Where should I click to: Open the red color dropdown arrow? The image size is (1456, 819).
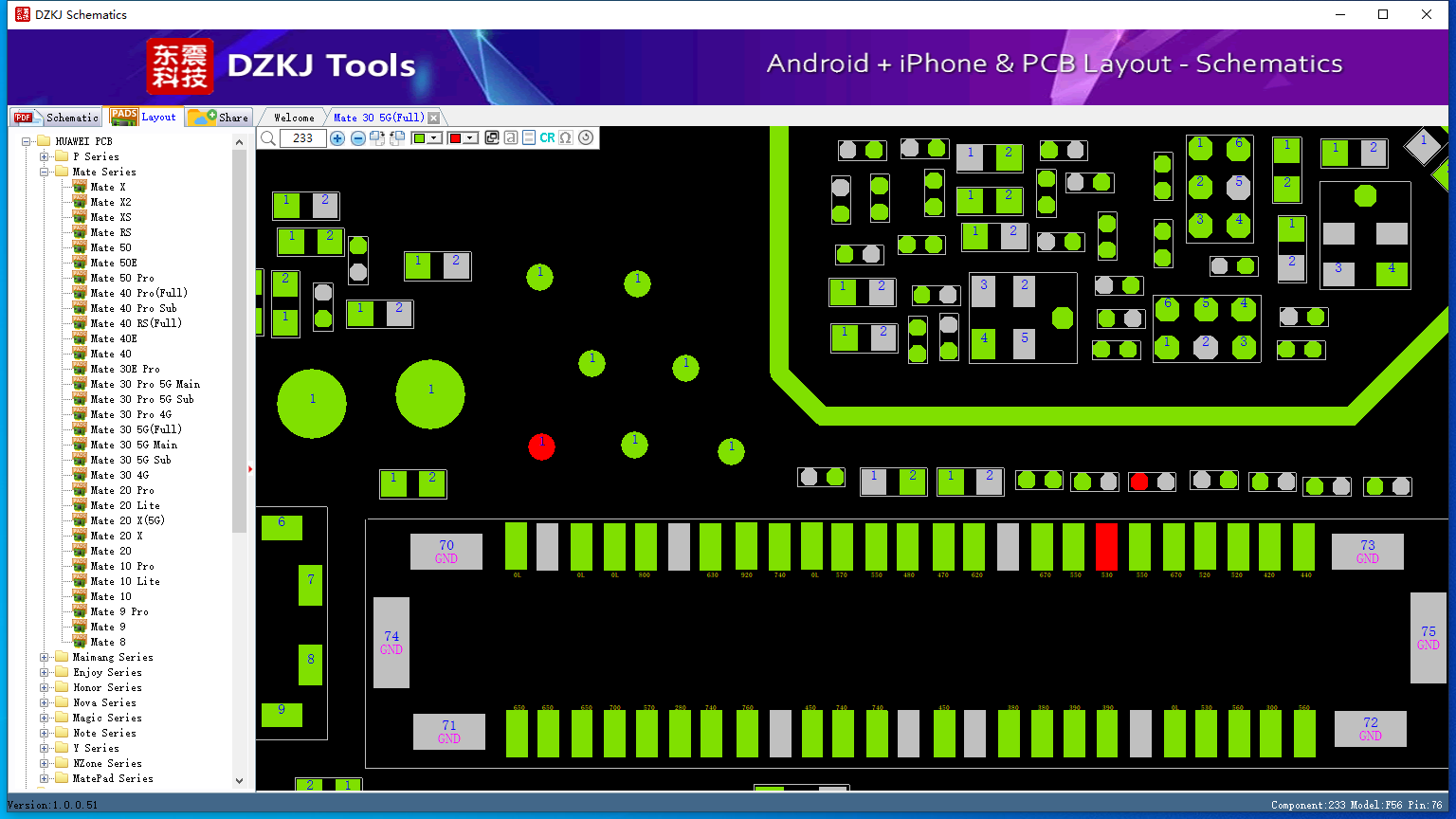(x=469, y=138)
